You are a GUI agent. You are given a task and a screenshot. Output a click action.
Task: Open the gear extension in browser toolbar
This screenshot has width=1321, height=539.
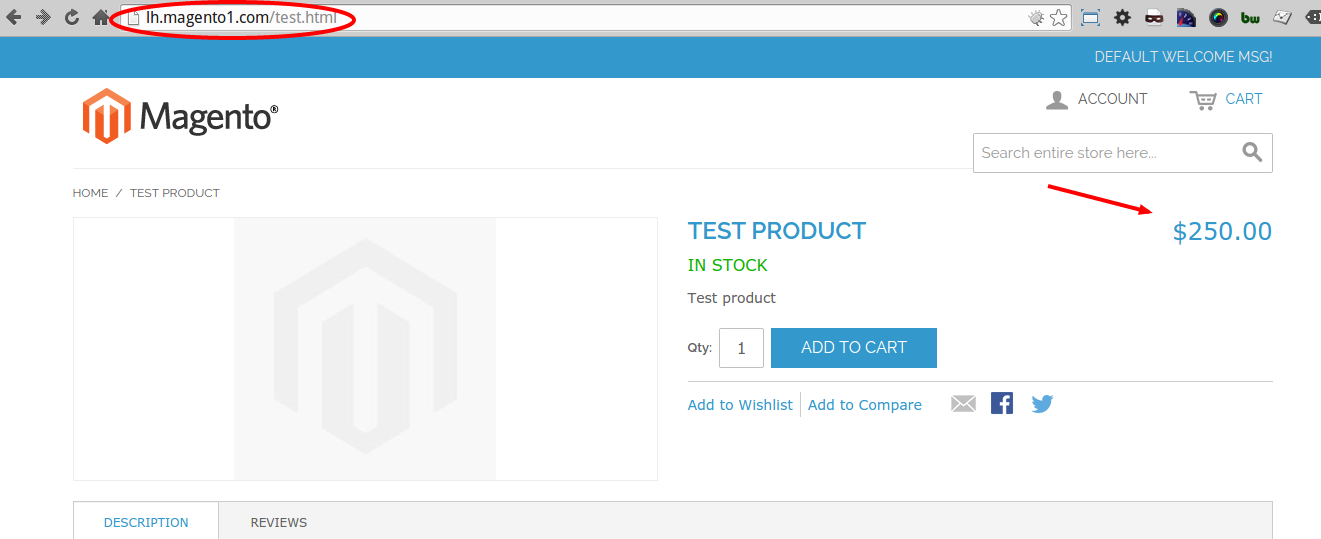1122,18
